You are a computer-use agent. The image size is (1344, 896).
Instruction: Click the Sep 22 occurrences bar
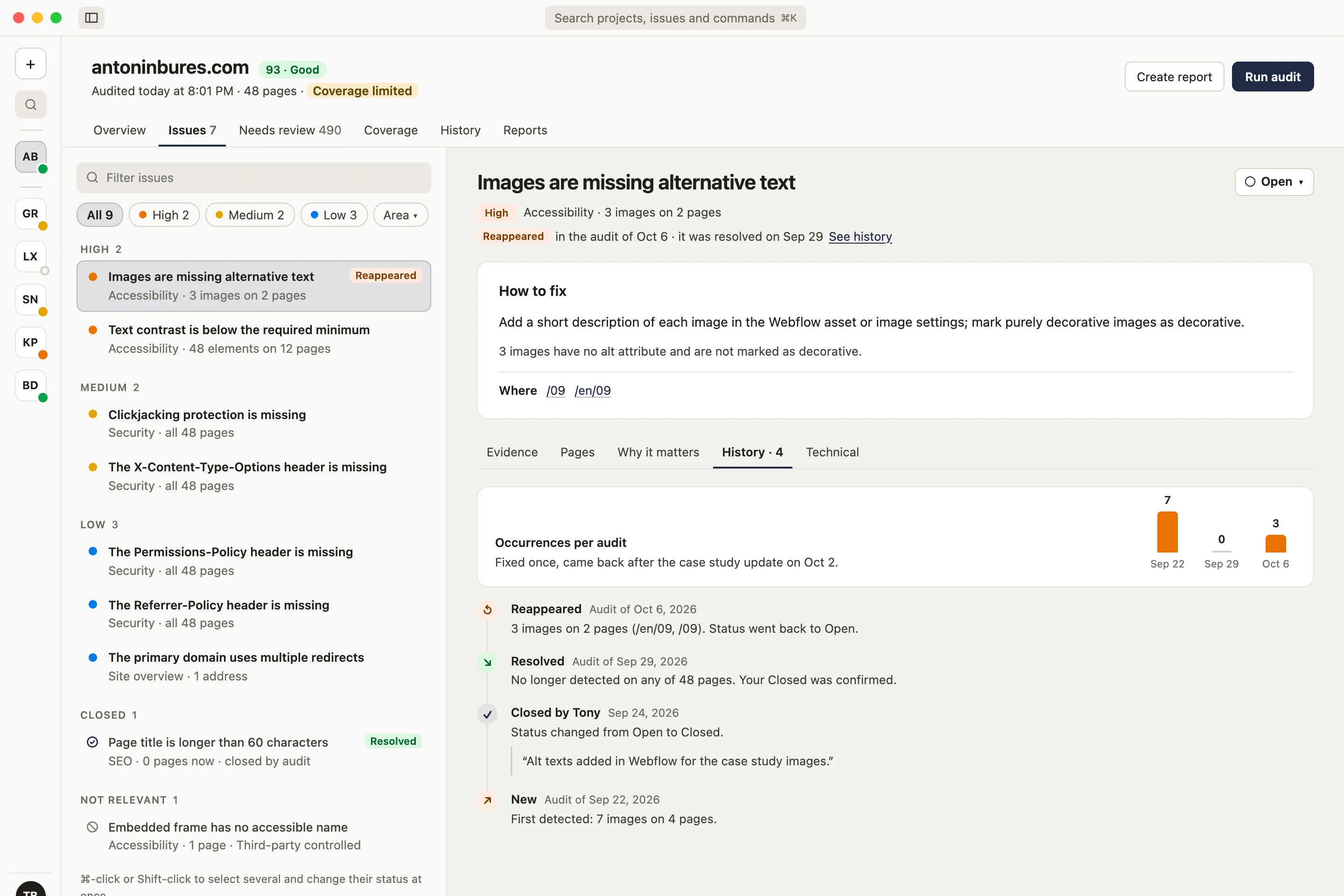pos(1168,532)
